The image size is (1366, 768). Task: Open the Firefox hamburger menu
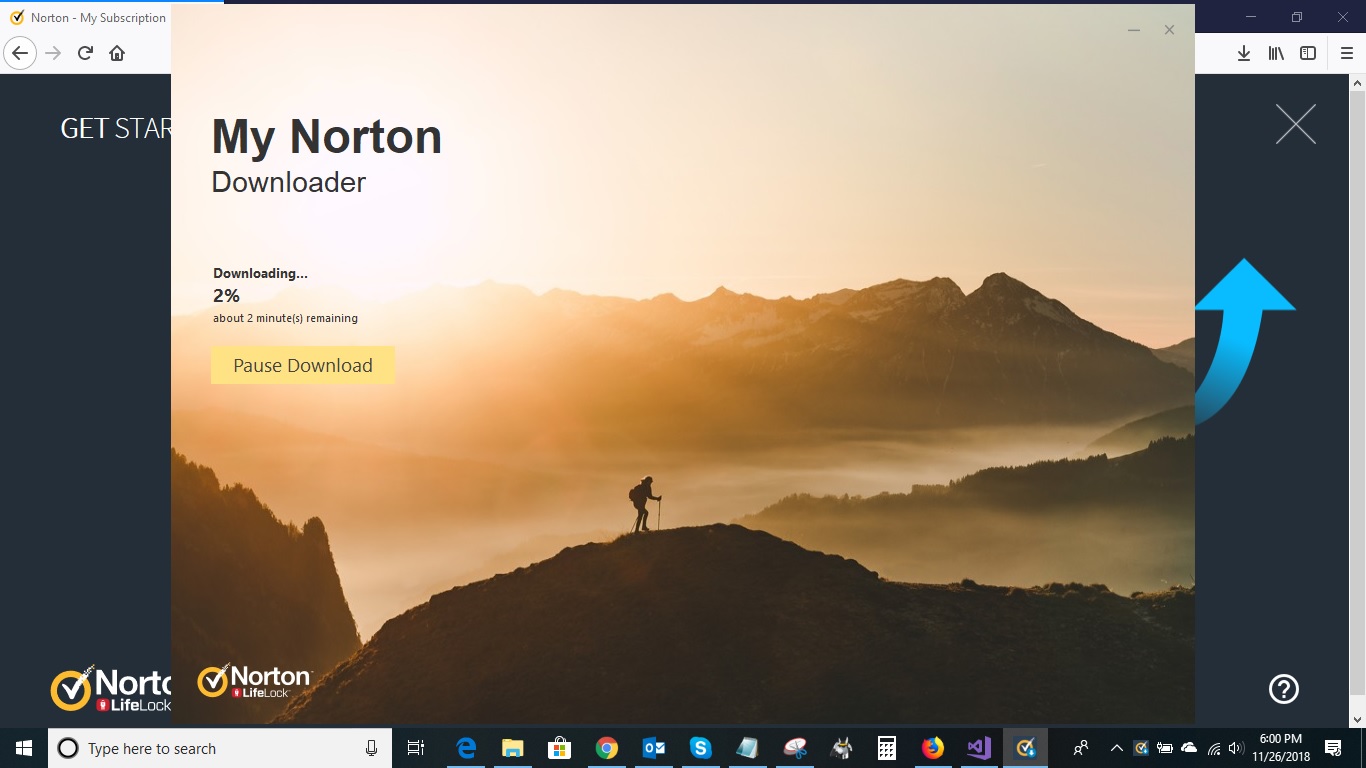tap(1347, 53)
